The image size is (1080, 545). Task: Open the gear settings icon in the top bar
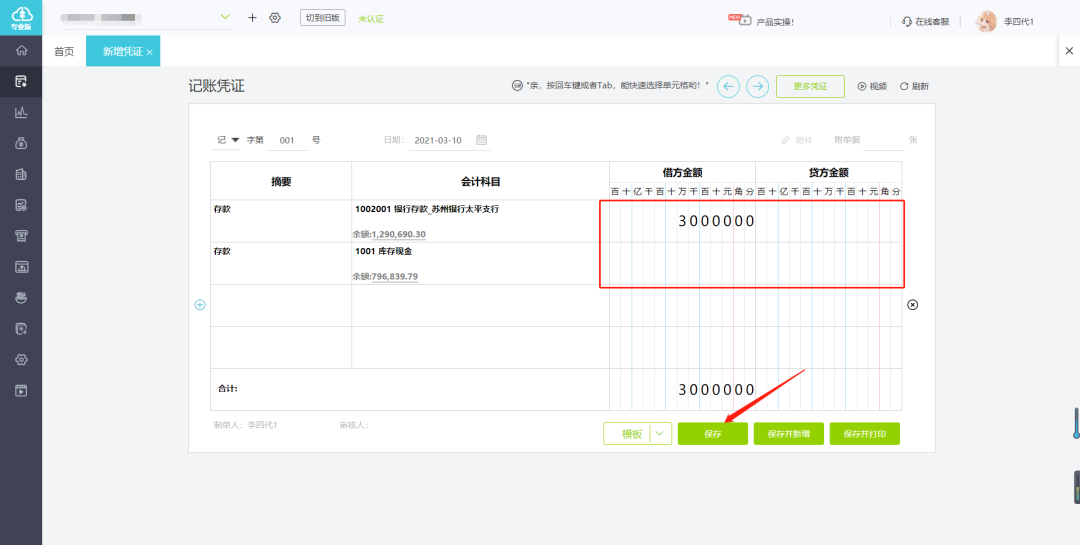click(275, 18)
